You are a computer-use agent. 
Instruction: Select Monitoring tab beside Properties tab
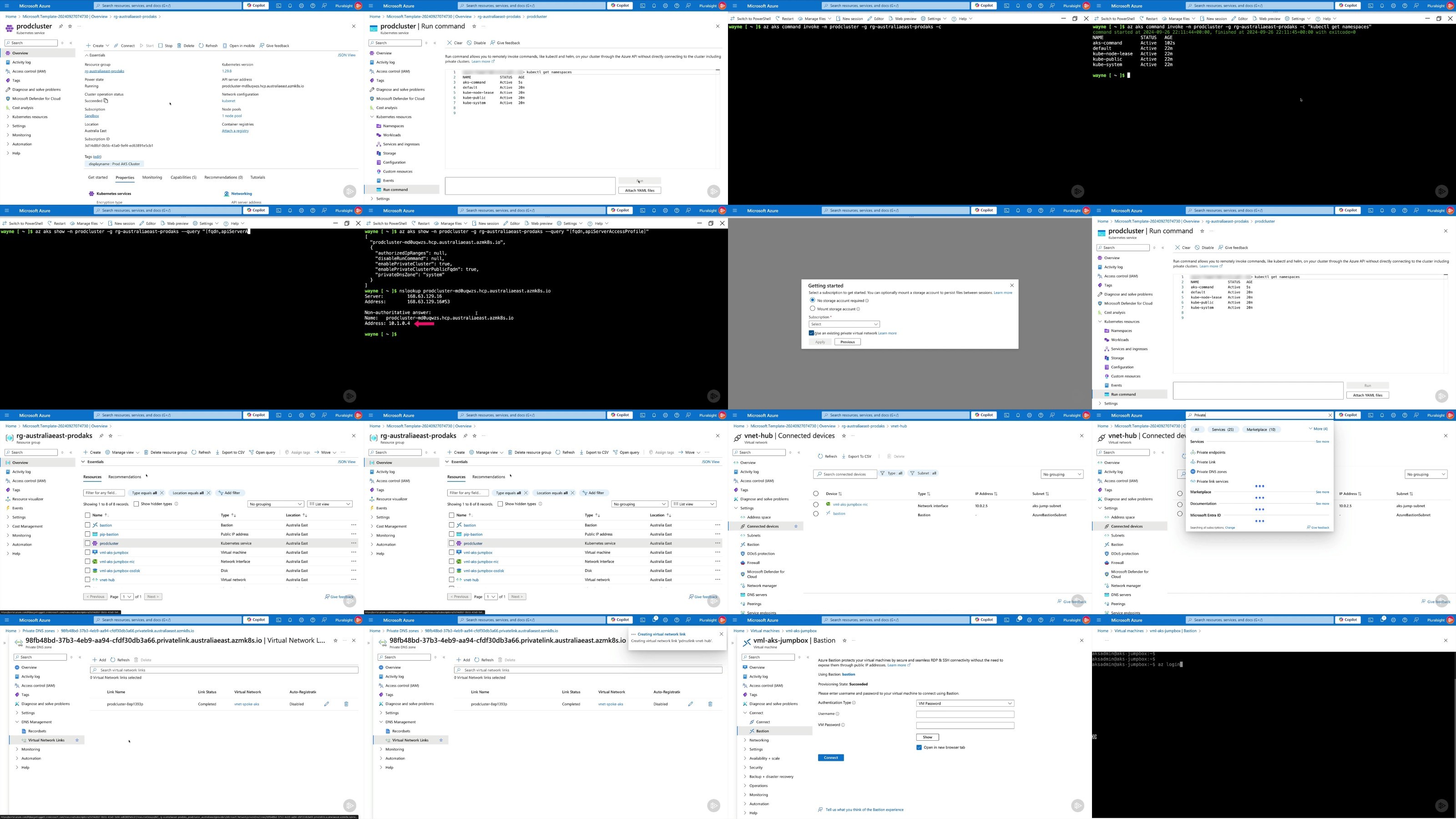[152, 177]
